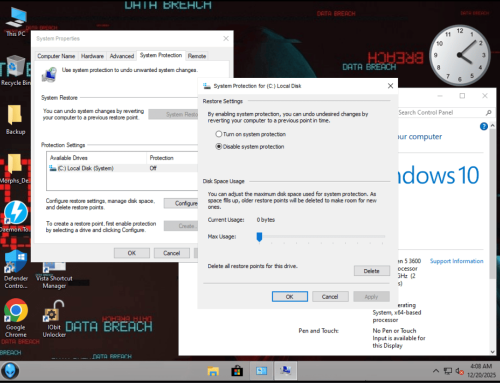Delete all restore points with Delete button
Screen dimensions: 500x383
coord(372,271)
